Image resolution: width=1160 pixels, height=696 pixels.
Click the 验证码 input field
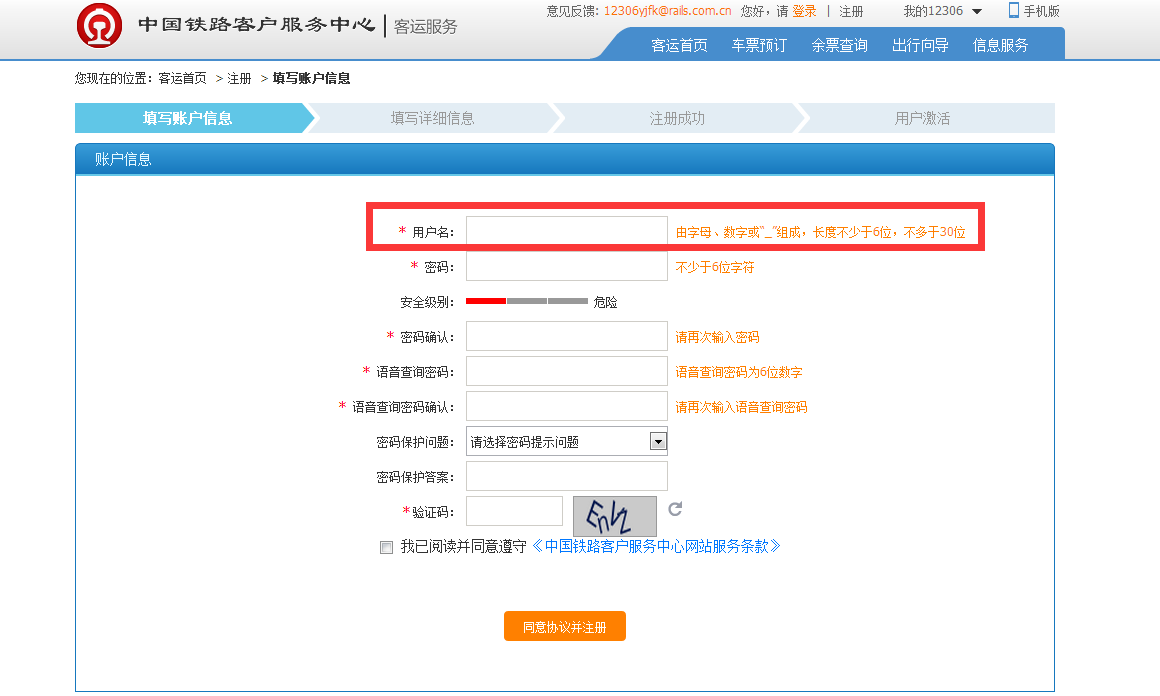(514, 511)
